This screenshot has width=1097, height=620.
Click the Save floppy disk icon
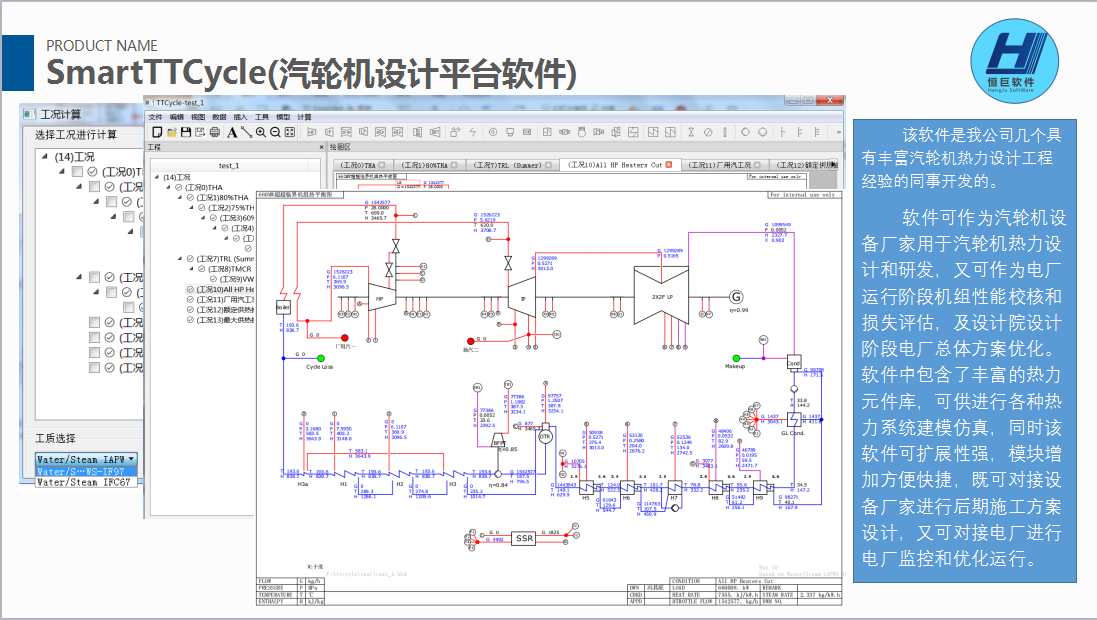(x=186, y=132)
